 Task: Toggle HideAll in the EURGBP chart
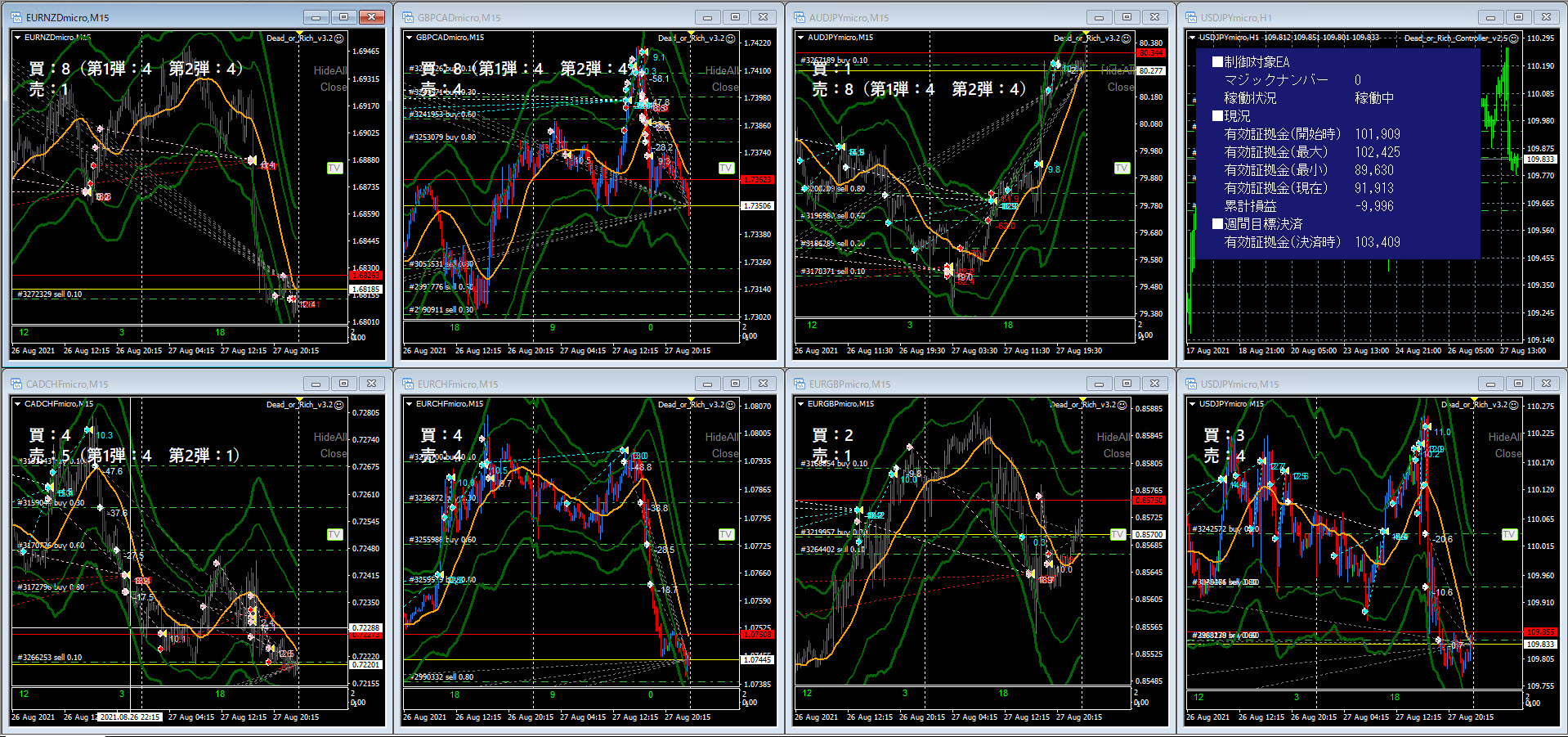(1113, 438)
